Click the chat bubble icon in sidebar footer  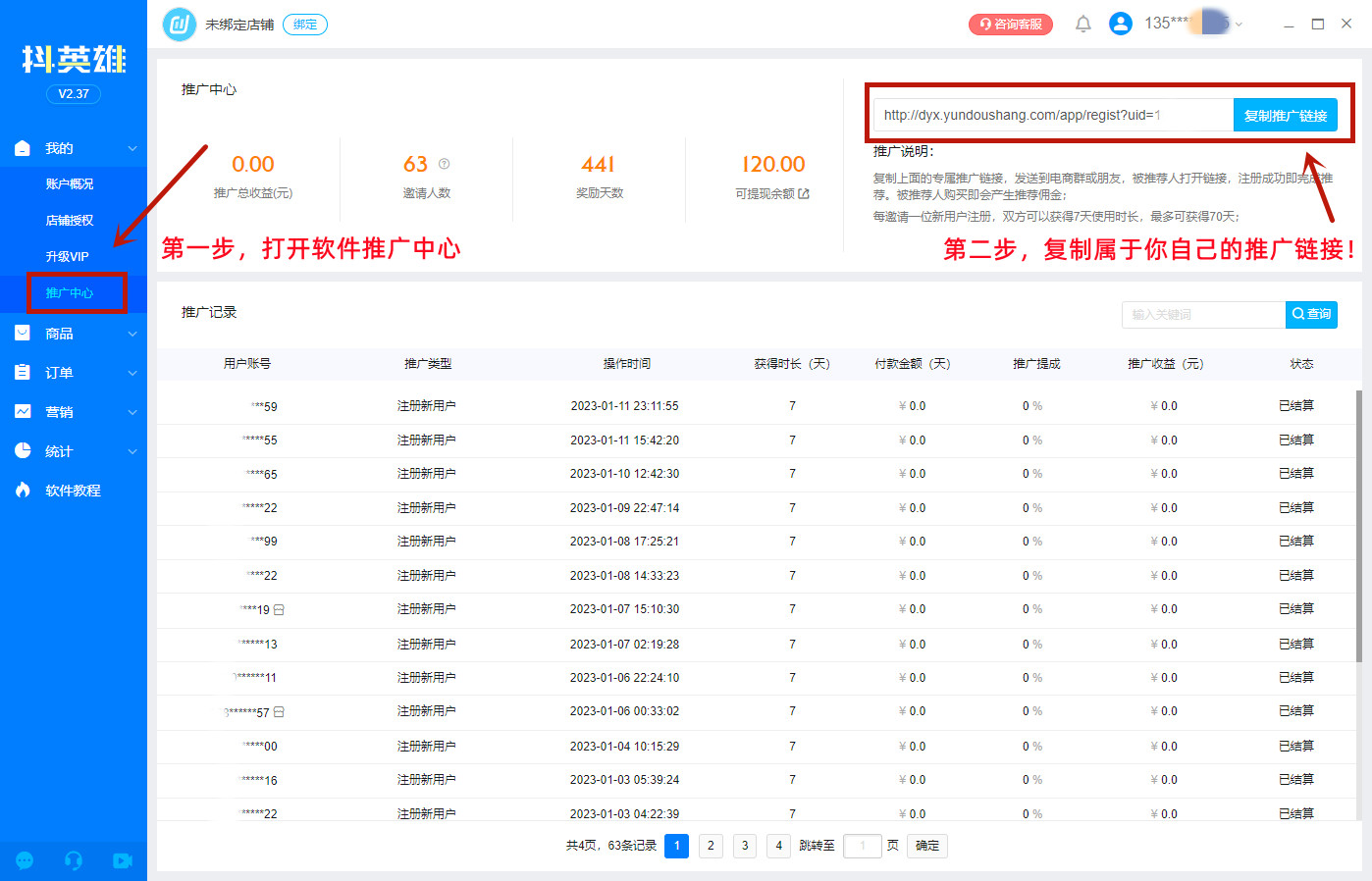click(x=25, y=860)
